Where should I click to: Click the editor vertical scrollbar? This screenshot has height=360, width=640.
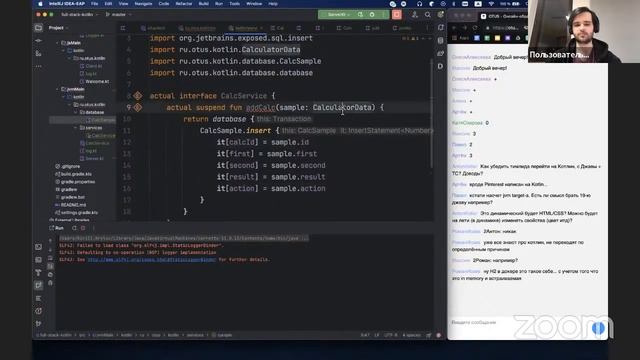pyautogui.click(x=431, y=113)
